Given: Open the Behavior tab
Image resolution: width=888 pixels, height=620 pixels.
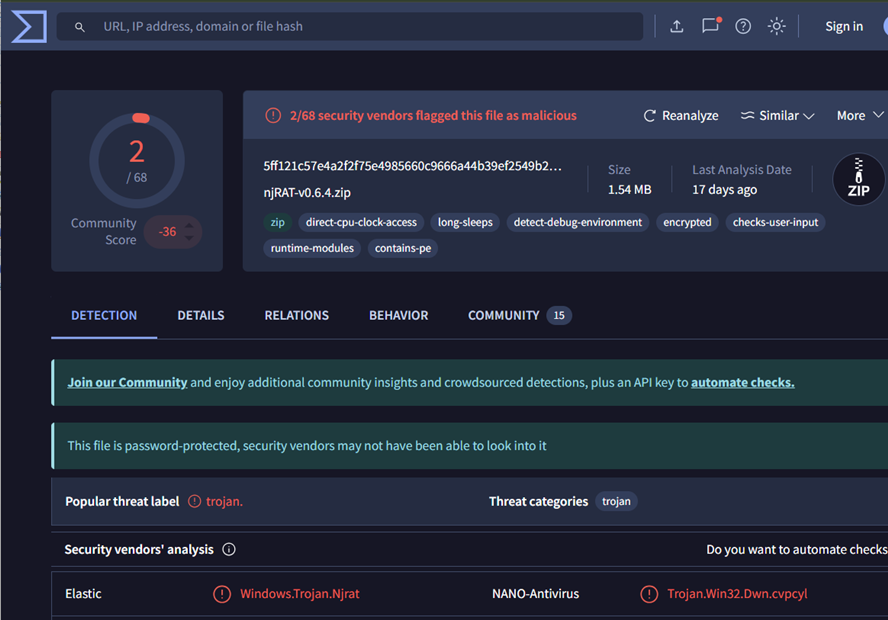Looking at the screenshot, I should 399,315.
